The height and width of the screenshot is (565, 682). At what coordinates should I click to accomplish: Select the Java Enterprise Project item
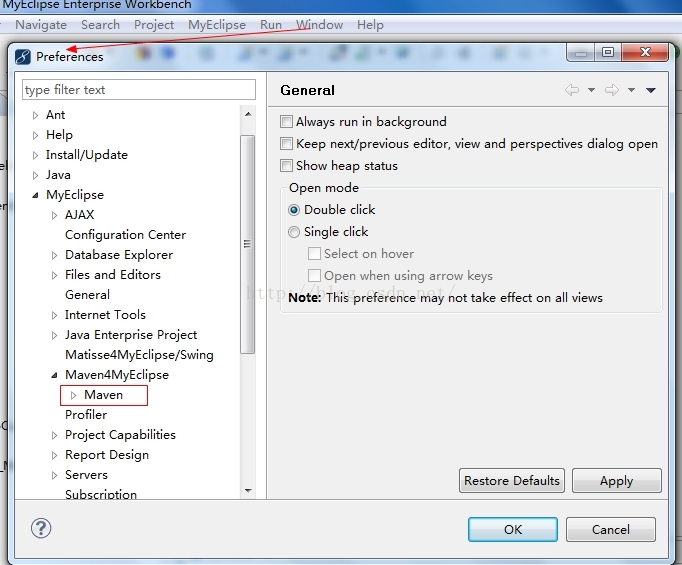[131, 335]
